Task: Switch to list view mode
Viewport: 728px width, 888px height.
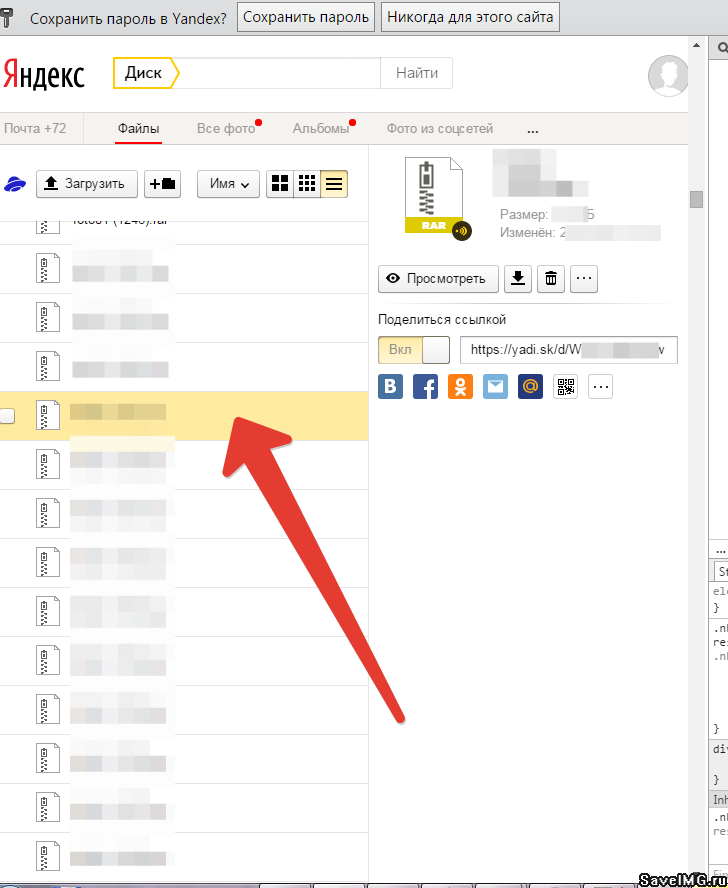Action: (x=334, y=183)
